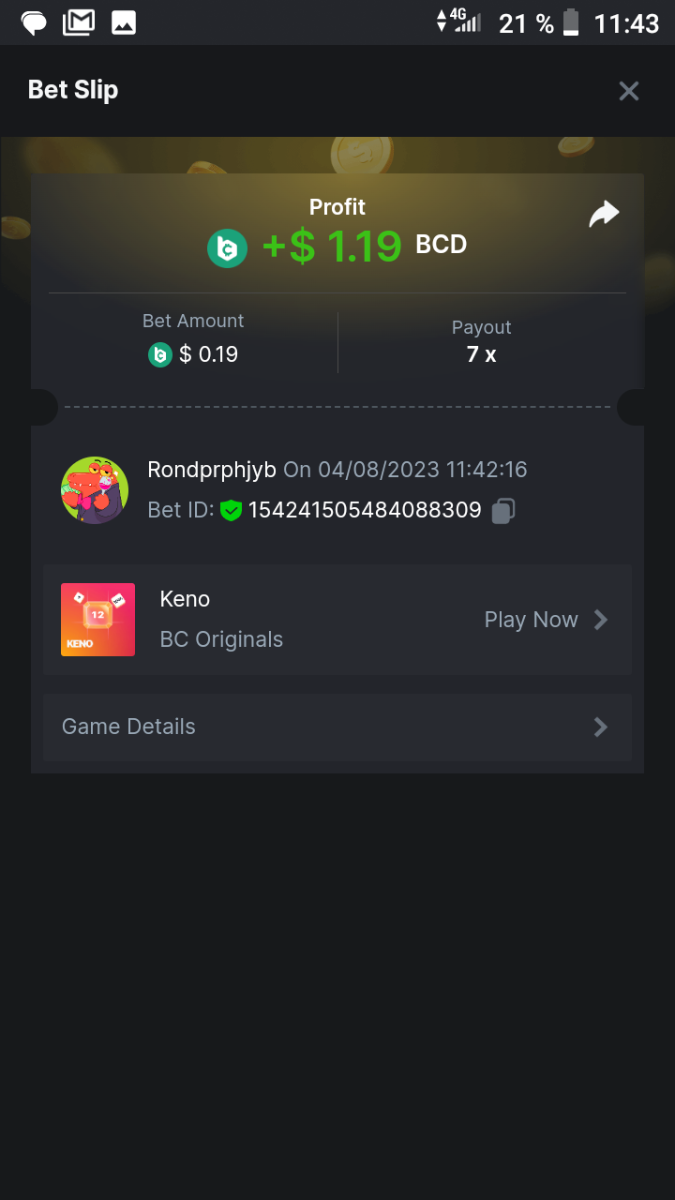
Task: Open the crocodile user avatar
Action: coord(95,490)
